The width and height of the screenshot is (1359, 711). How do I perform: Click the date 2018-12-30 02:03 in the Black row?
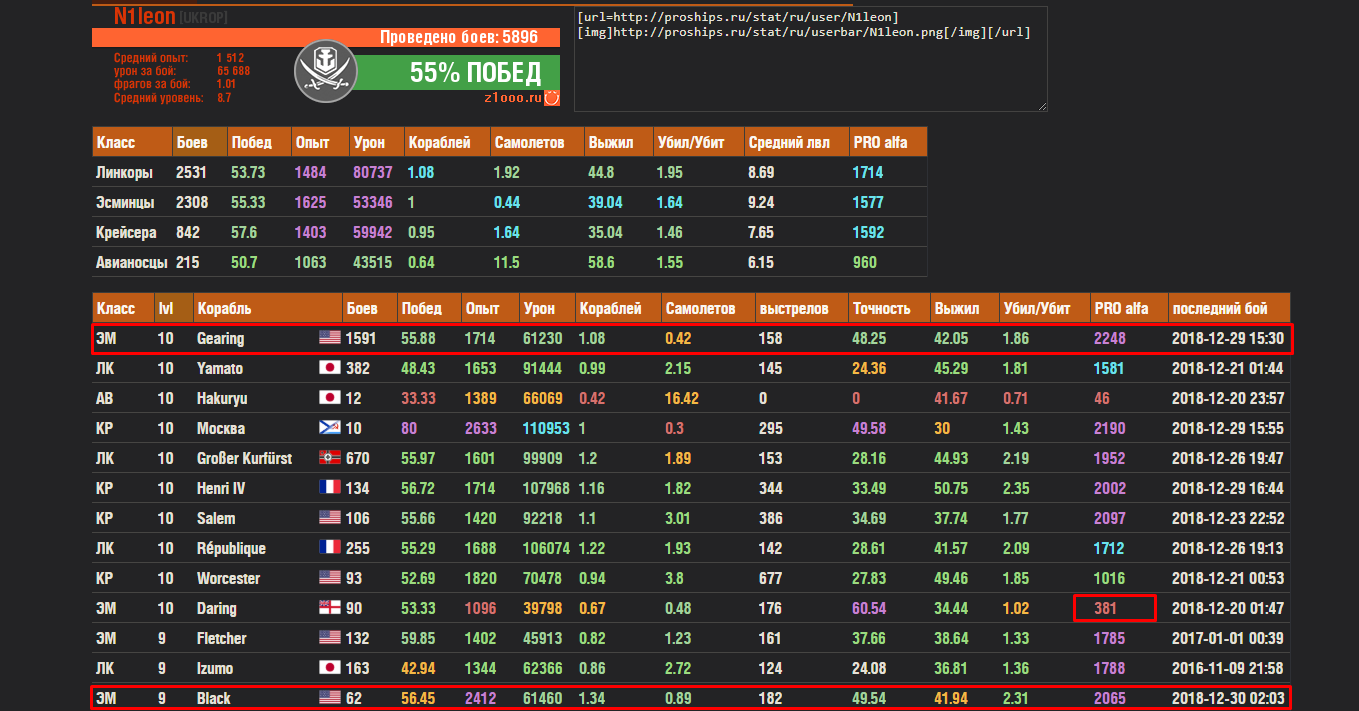click(x=1227, y=698)
